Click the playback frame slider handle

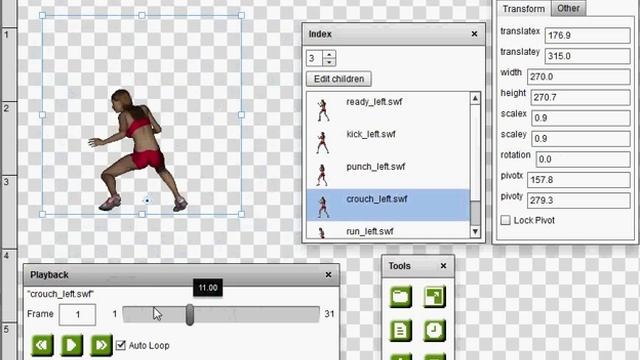[x=190, y=314]
